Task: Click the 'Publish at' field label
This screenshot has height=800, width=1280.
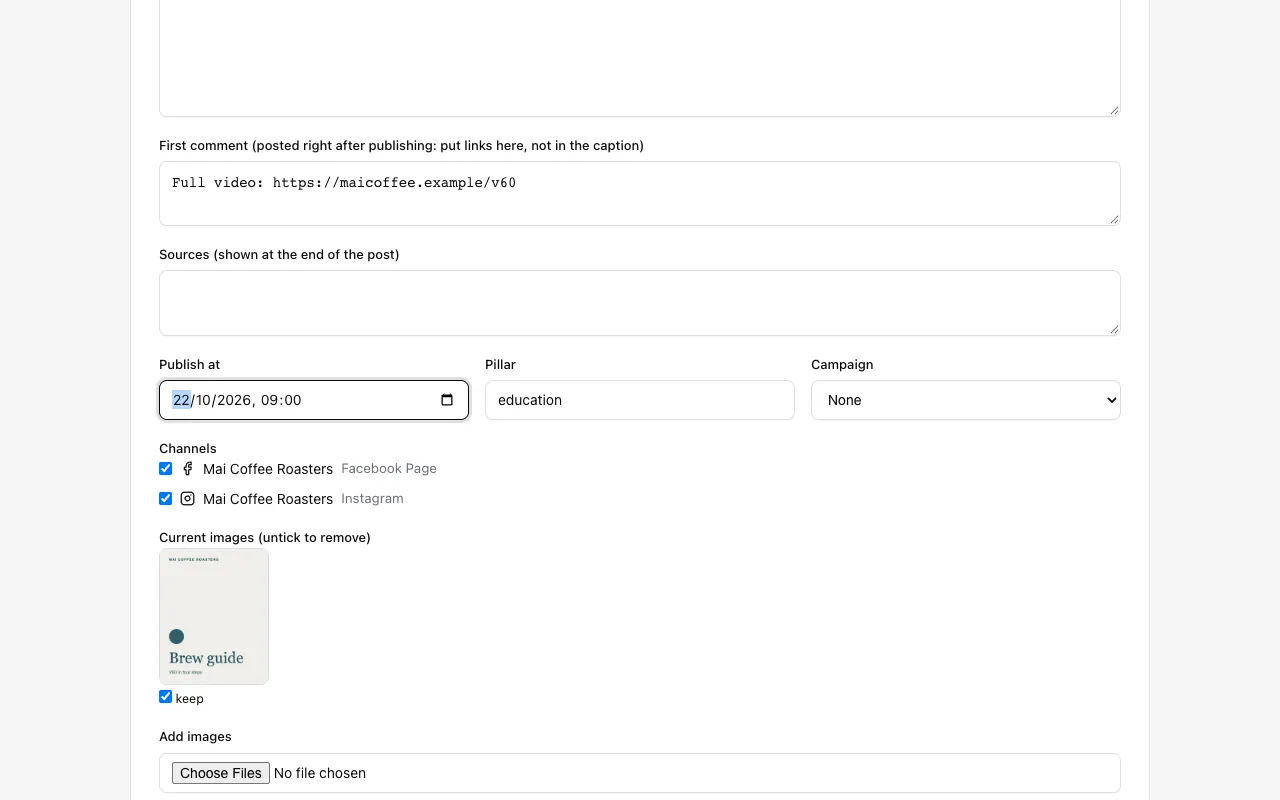Action: pos(189,365)
